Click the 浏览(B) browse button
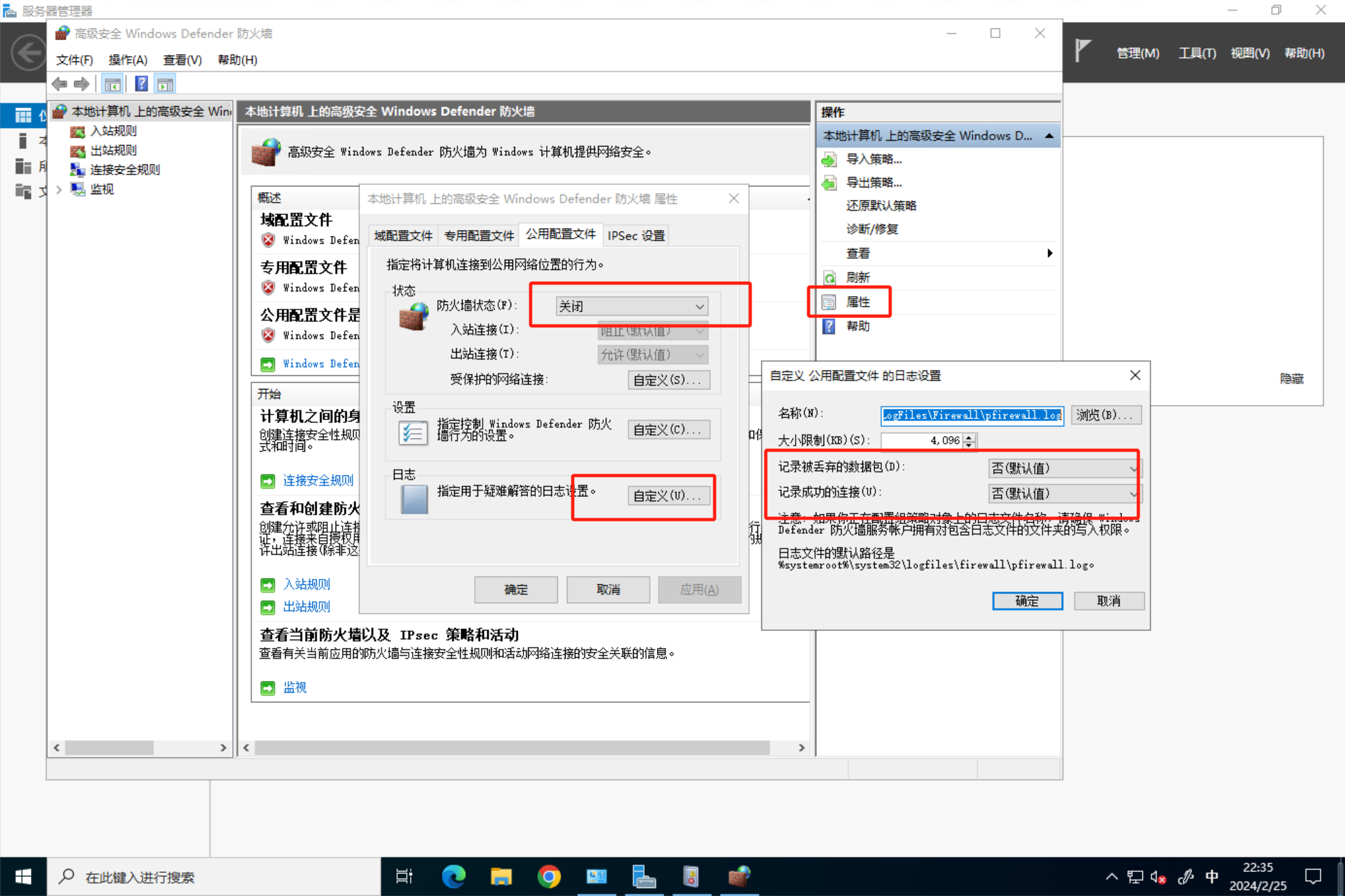The image size is (1345, 896). (1106, 415)
